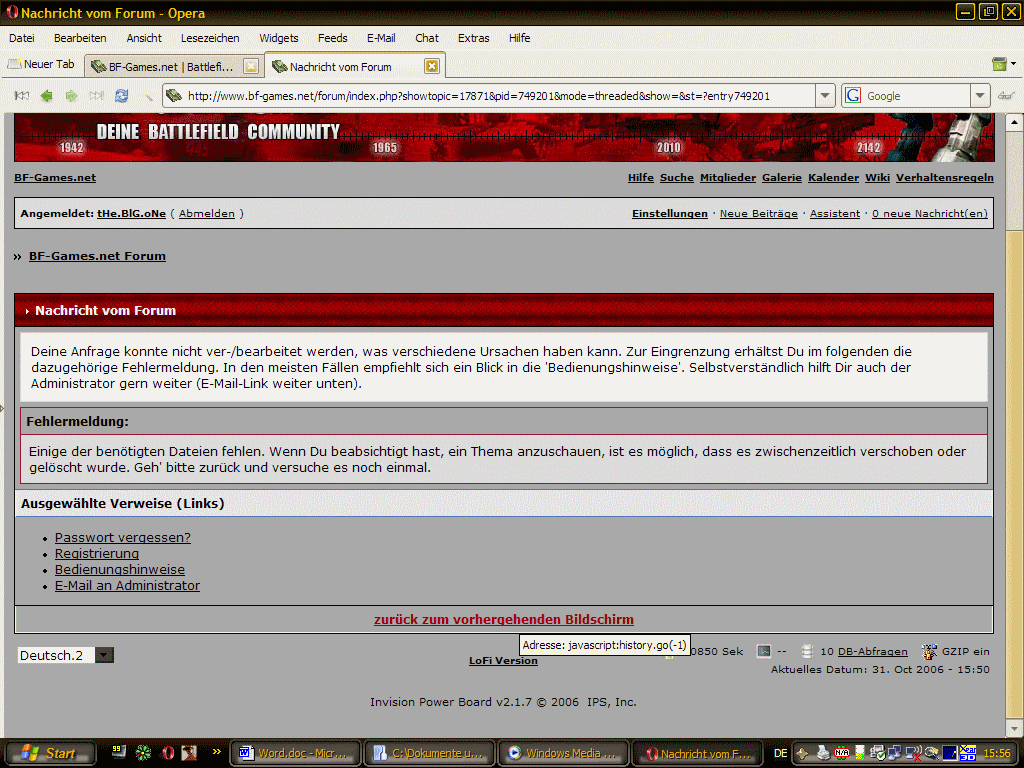Reload the page with the blue refresh icon
Screen dimensions: 1024x768
121,96
